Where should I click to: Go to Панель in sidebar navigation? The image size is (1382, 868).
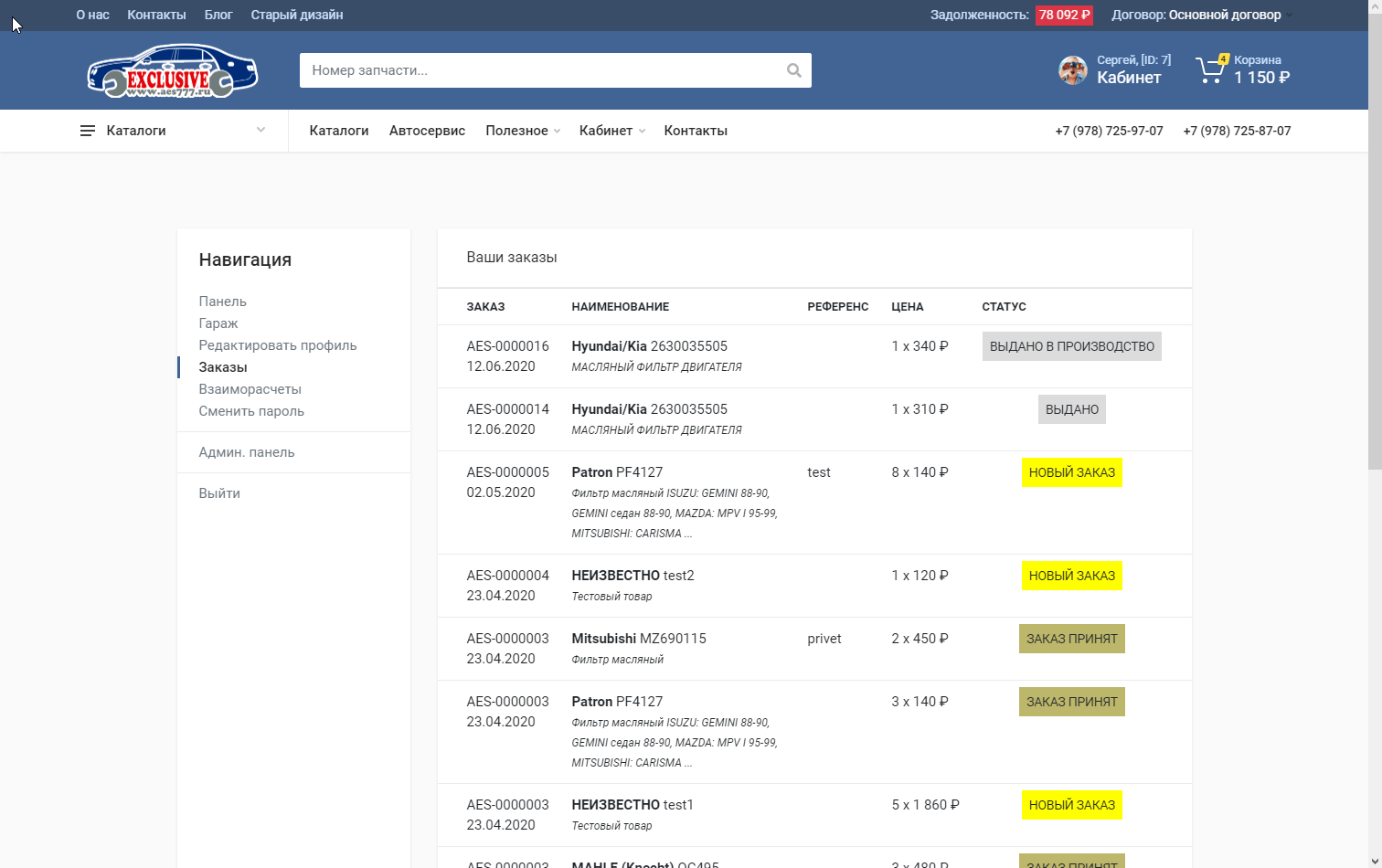click(222, 302)
